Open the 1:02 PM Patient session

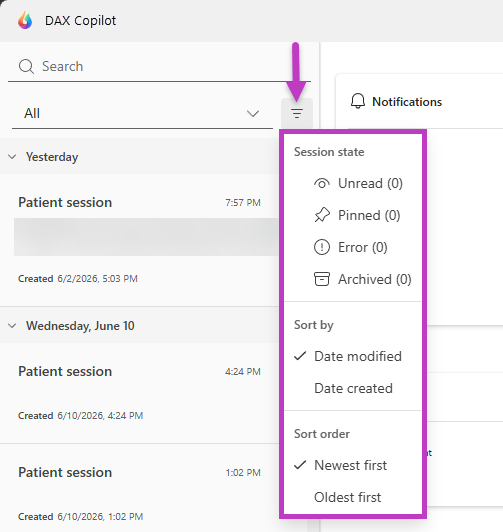[139, 489]
